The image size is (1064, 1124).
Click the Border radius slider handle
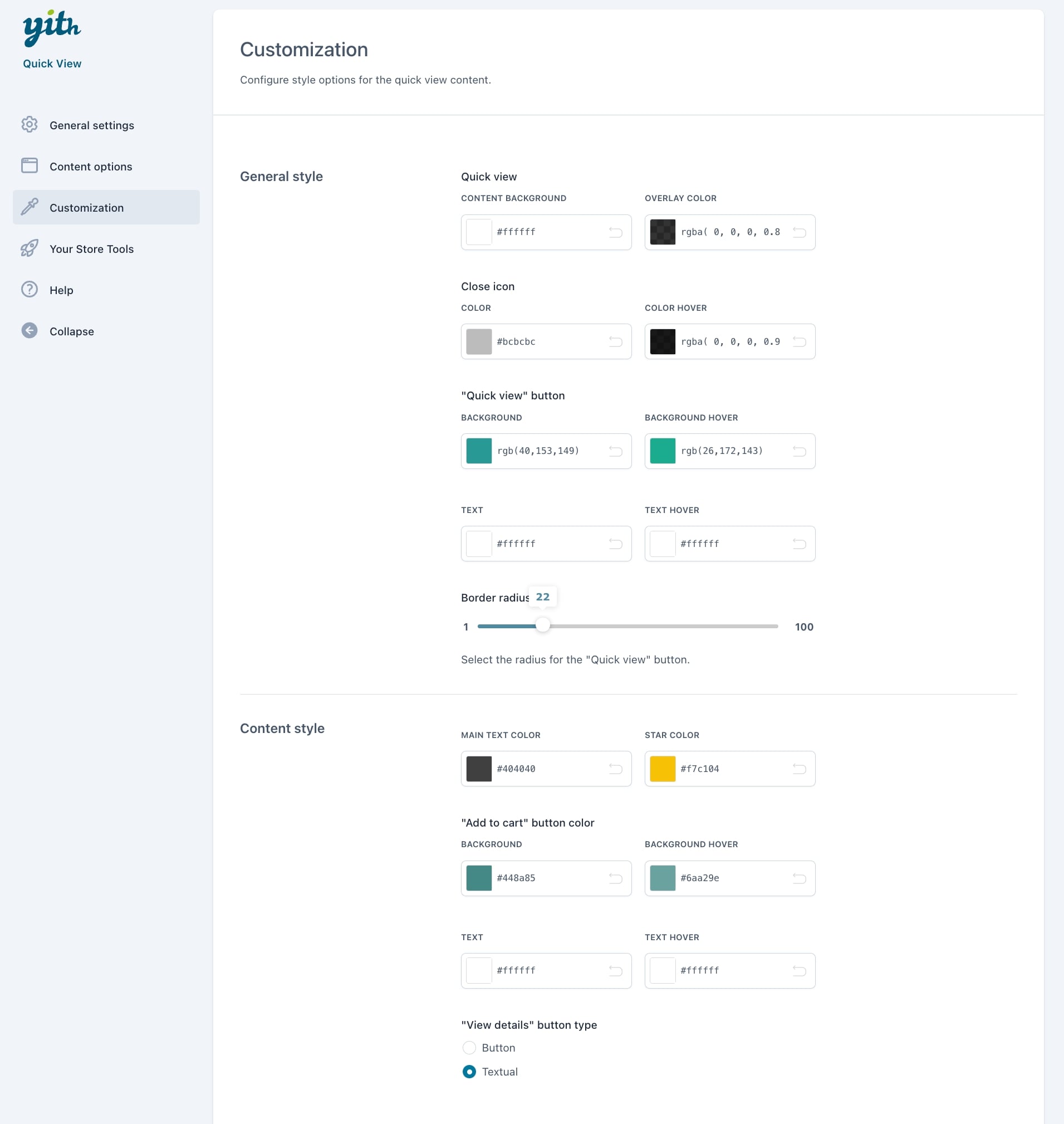click(543, 625)
